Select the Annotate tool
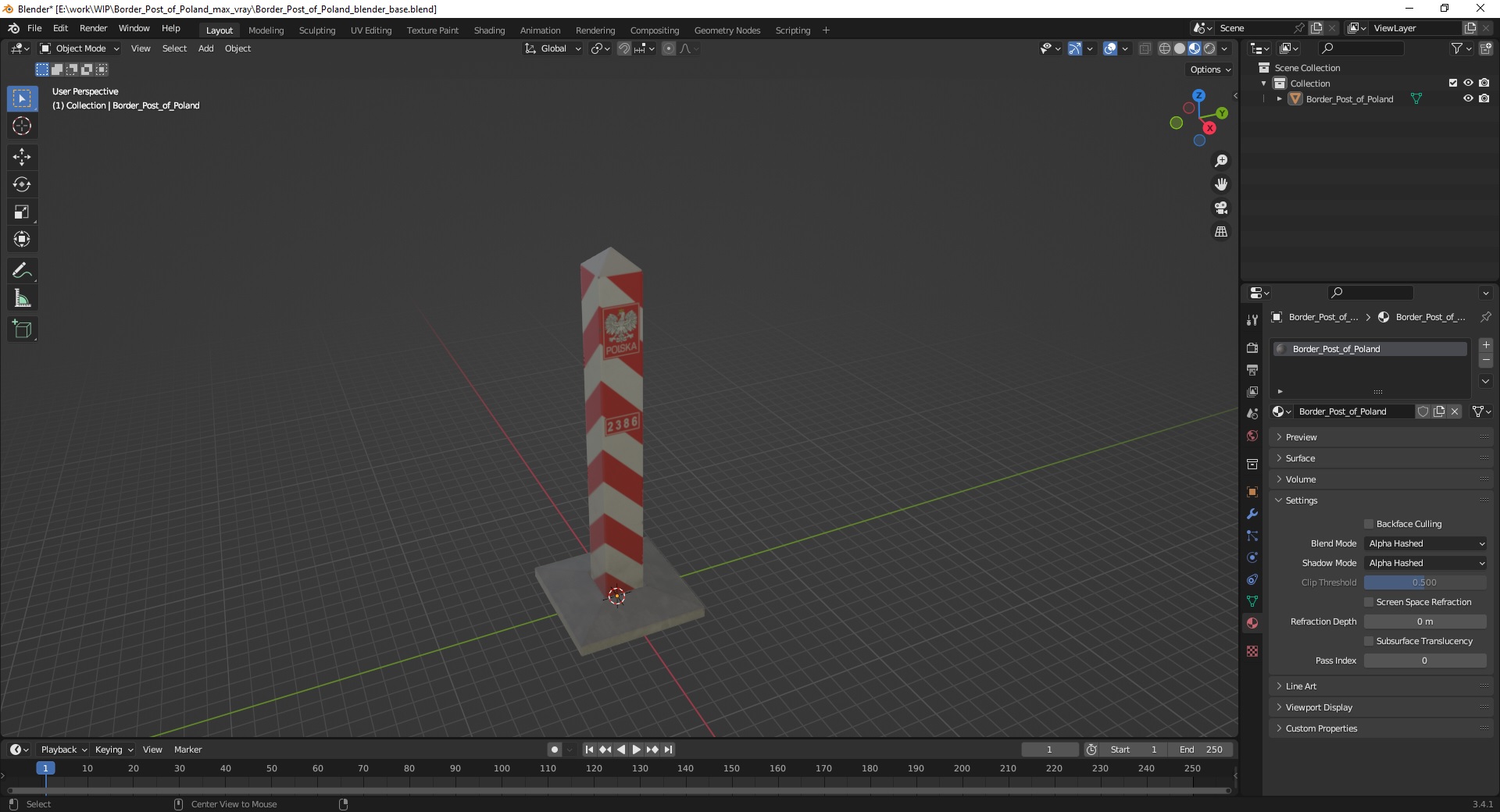This screenshot has height=812, width=1500. [x=22, y=271]
